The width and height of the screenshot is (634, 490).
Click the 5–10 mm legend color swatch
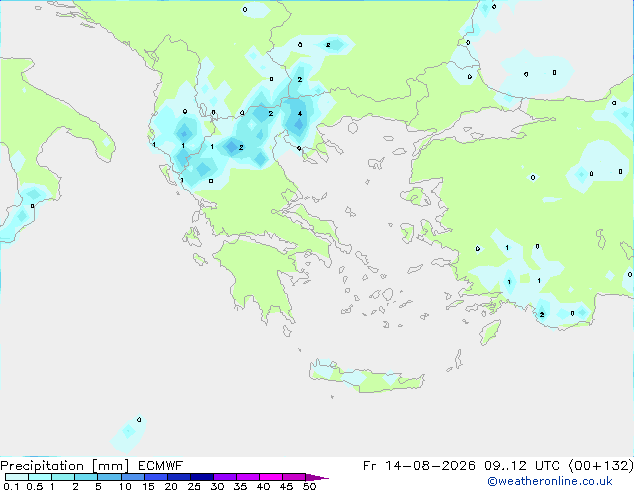109,477
